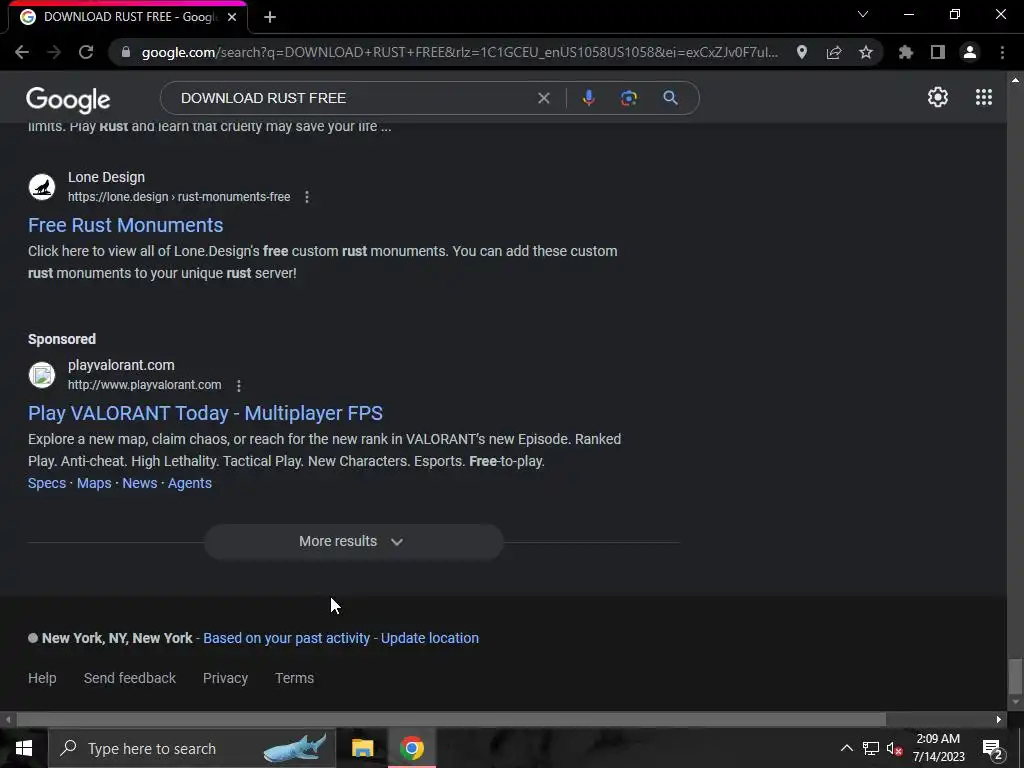Image resolution: width=1024 pixels, height=768 pixels.
Task: Search by image with the Lens icon
Action: coord(629,98)
